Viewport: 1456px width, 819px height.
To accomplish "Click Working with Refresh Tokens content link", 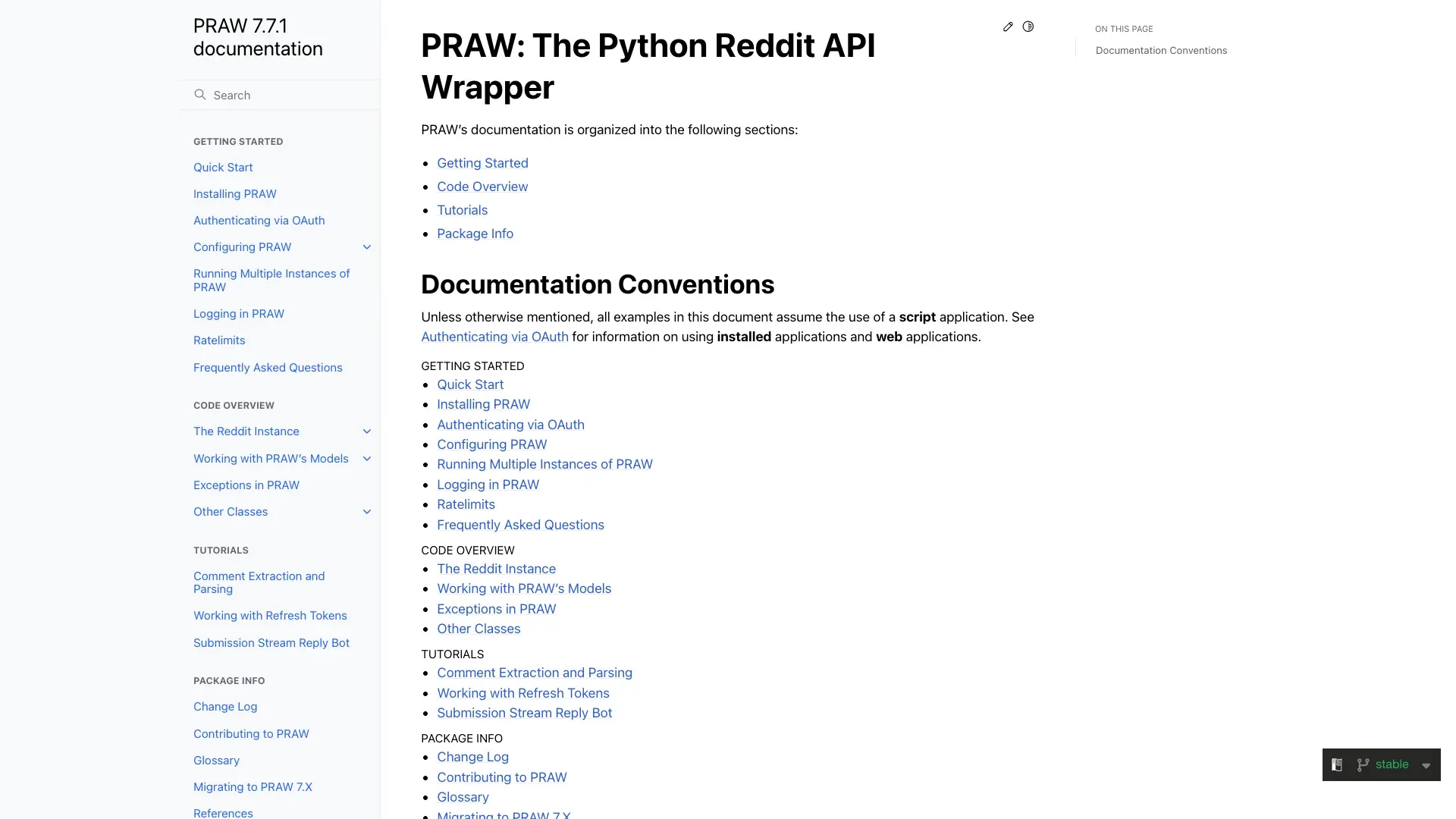I will point(523,693).
